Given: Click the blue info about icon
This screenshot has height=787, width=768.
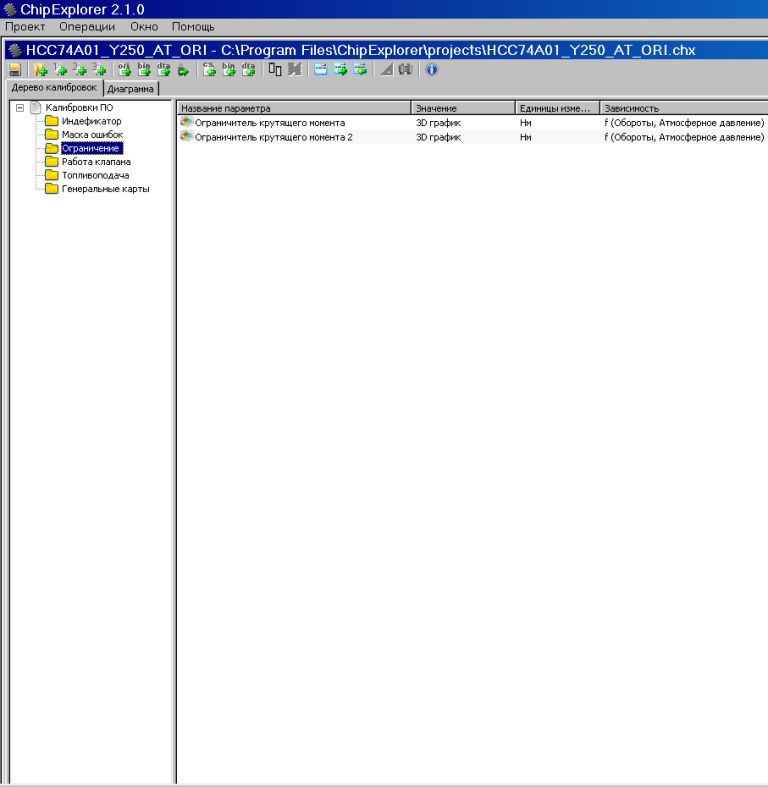Looking at the screenshot, I should (x=431, y=70).
